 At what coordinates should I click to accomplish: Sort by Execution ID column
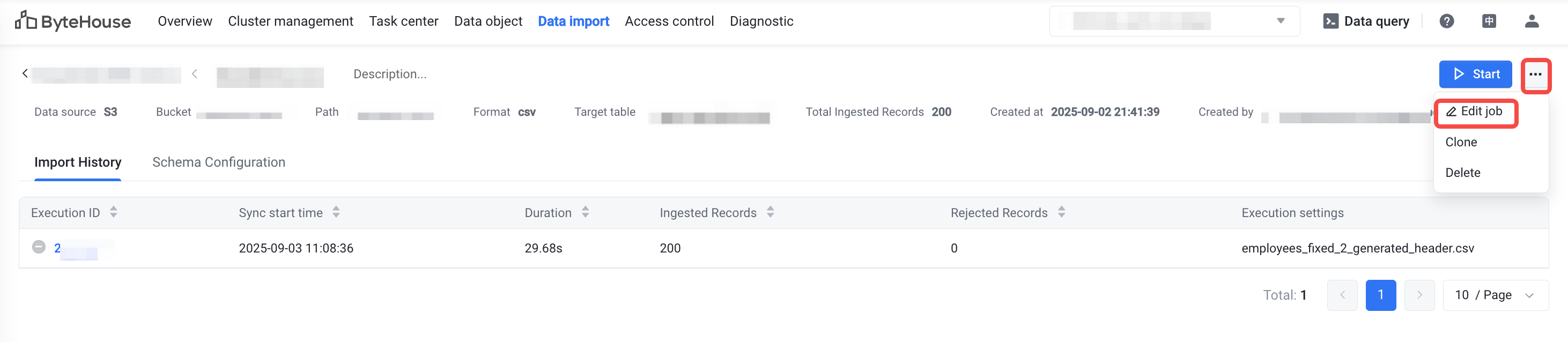tap(113, 212)
